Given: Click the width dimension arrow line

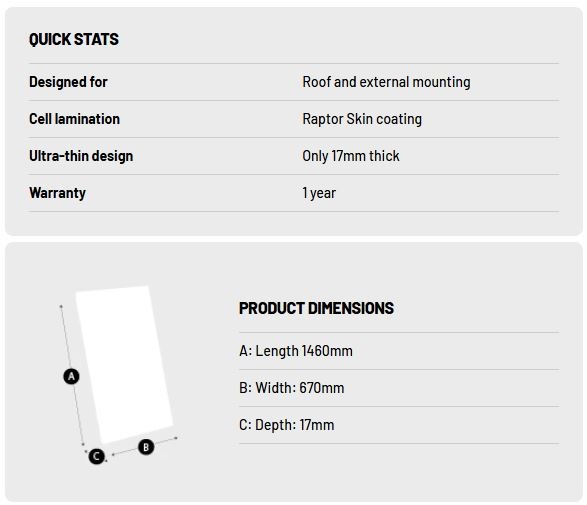Looking at the screenshot, I should coord(145,446).
